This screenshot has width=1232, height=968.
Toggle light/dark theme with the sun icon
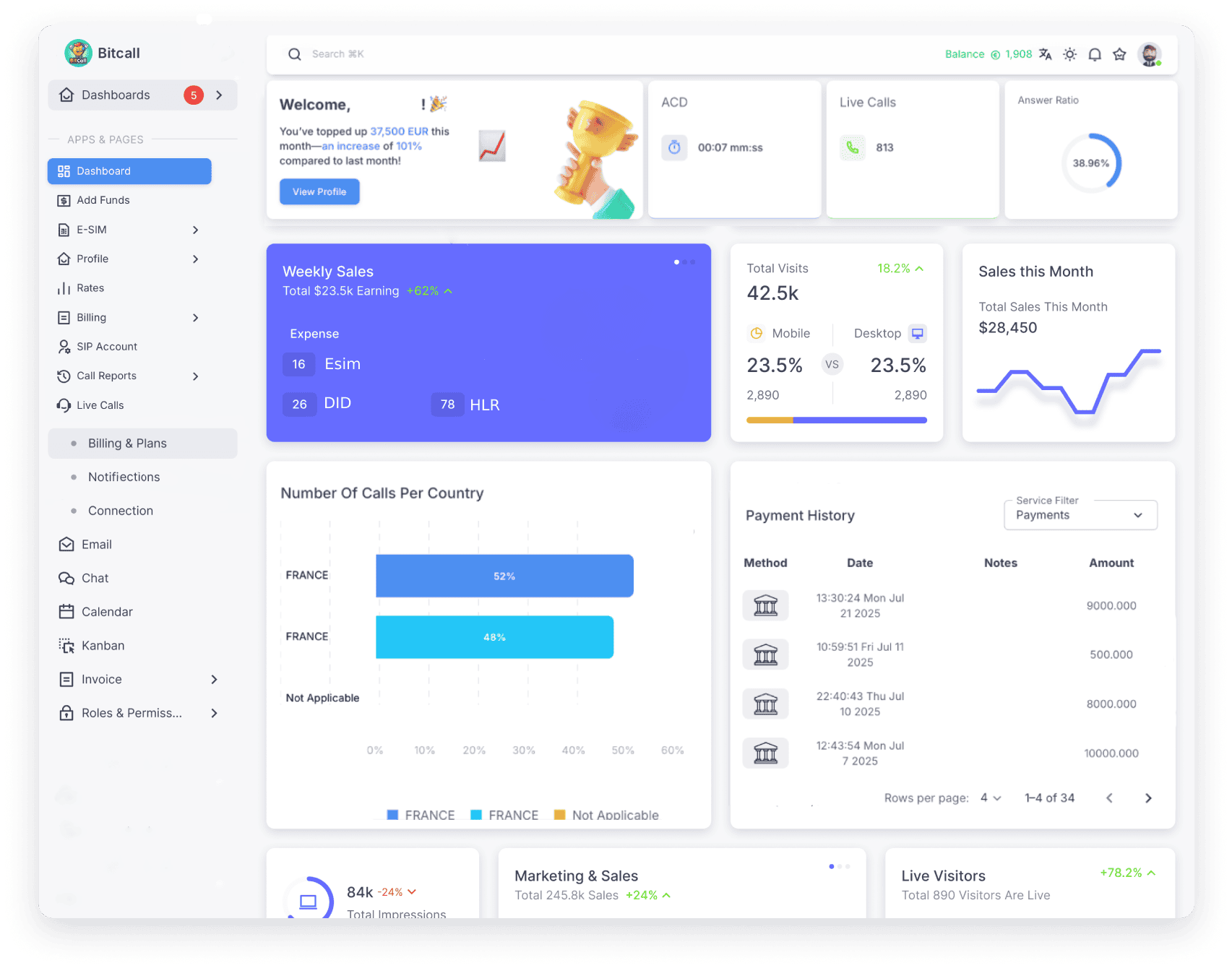click(x=1069, y=53)
